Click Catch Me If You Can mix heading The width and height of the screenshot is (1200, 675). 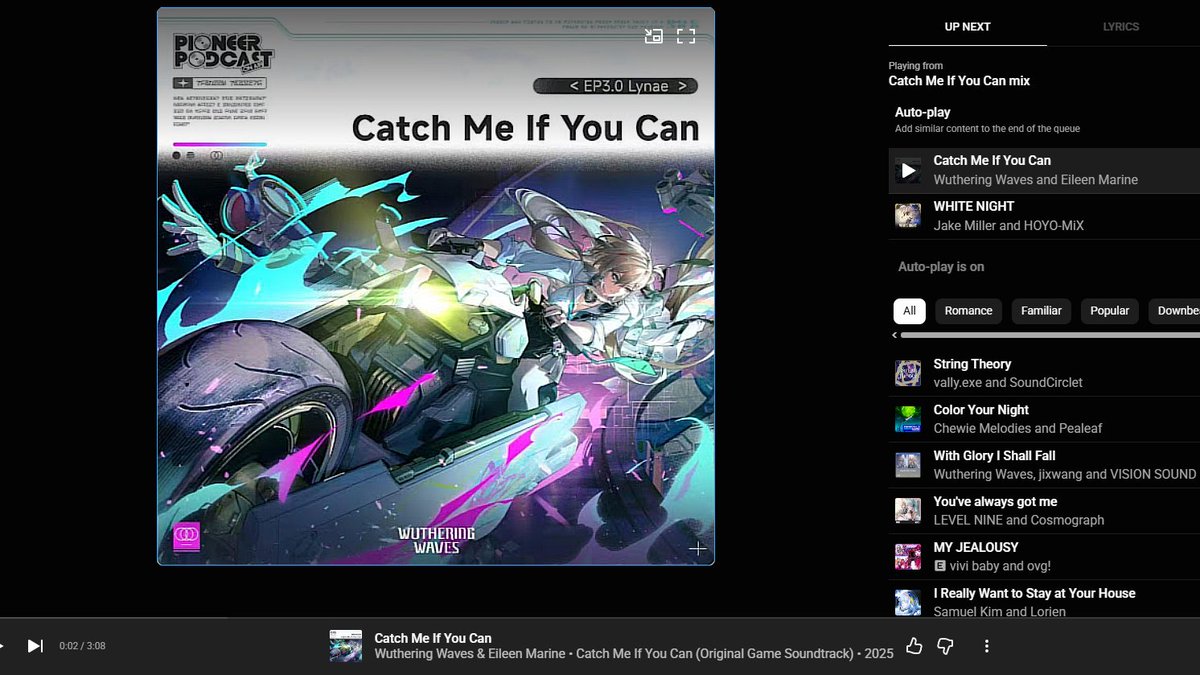coord(959,81)
